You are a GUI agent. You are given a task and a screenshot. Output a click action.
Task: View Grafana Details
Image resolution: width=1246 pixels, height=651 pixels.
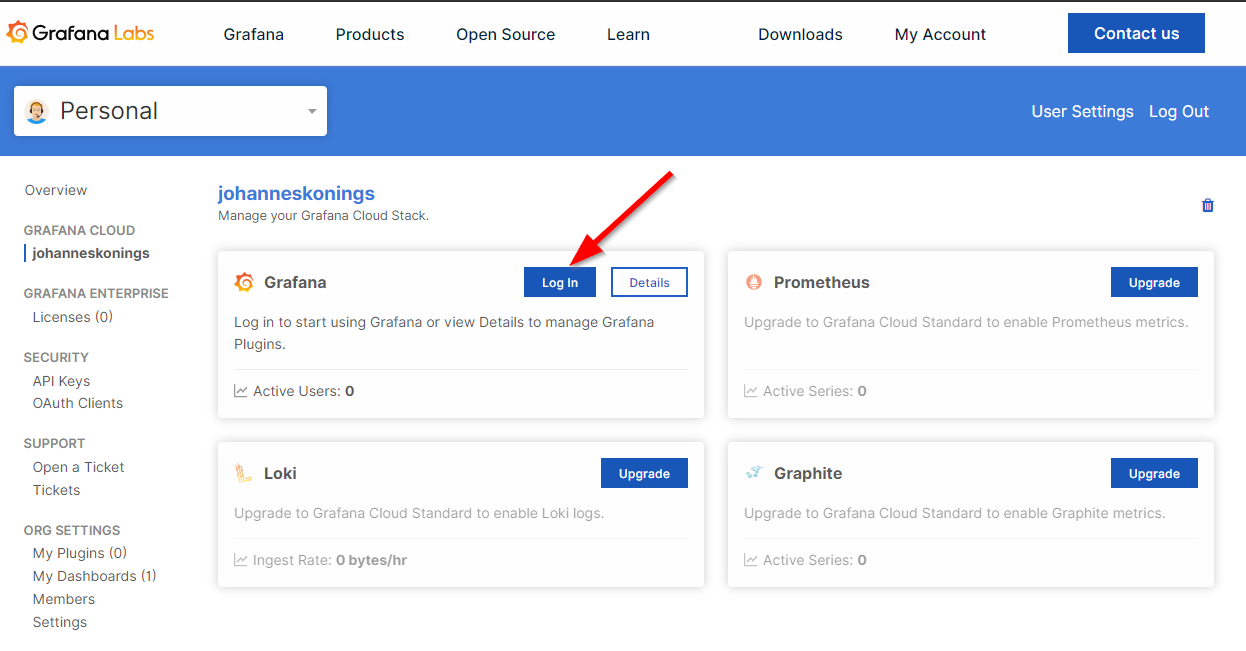pyautogui.click(x=649, y=282)
